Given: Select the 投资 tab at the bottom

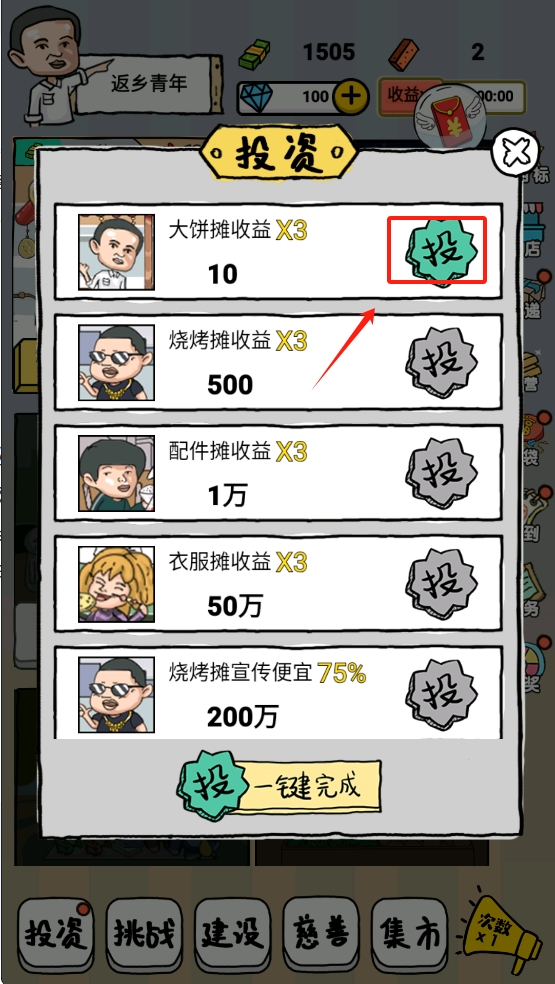Looking at the screenshot, I should tap(55, 933).
